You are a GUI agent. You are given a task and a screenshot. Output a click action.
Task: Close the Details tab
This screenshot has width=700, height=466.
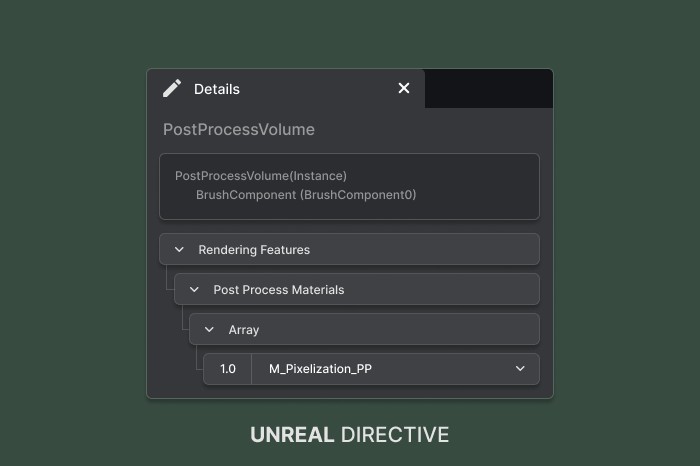point(404,89)
